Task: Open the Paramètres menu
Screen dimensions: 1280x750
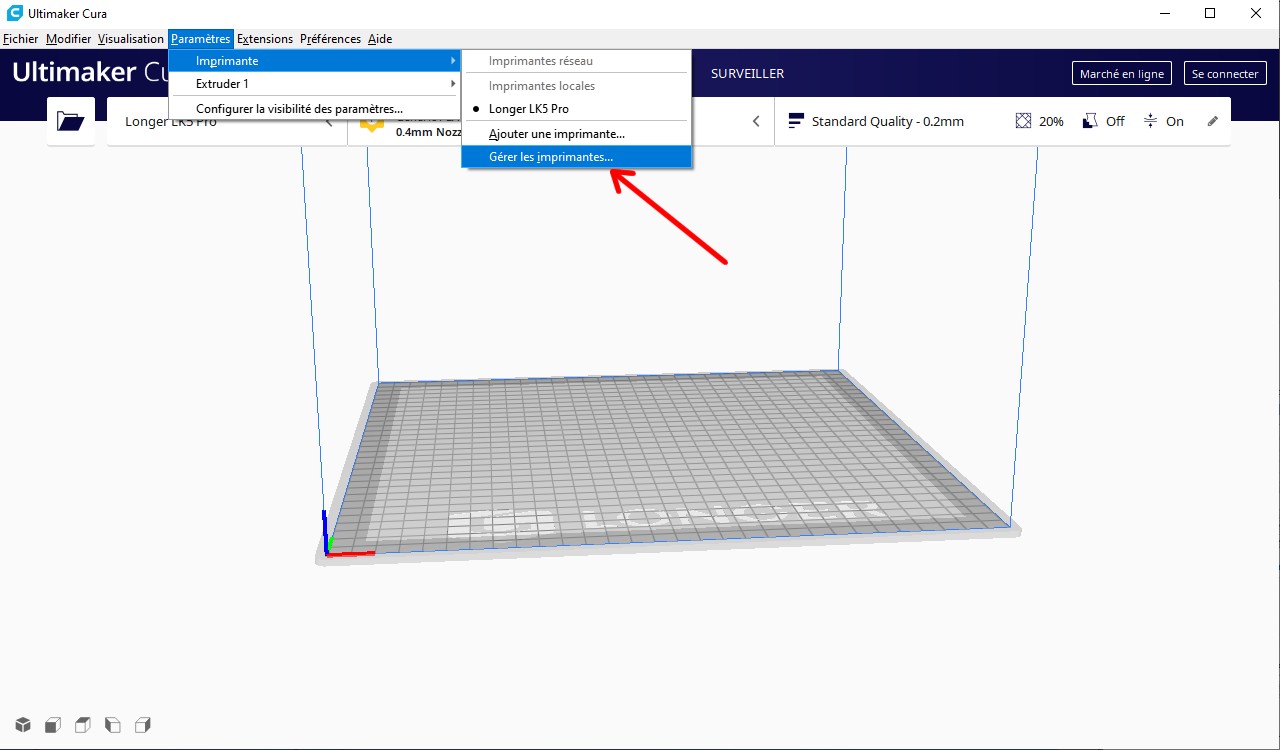Action: (x=201, y=39)
